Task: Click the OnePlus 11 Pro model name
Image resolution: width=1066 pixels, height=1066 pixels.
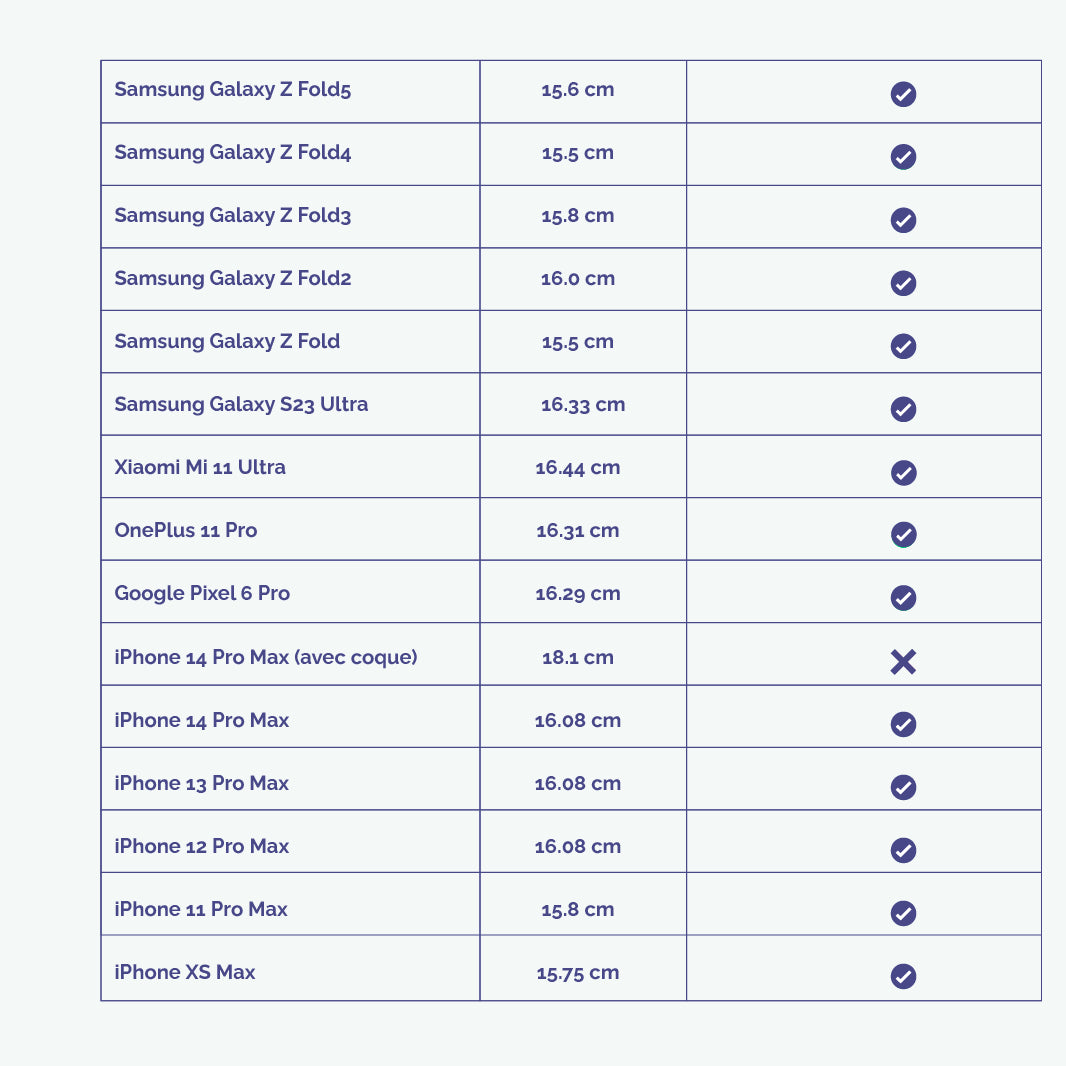Action: coord(186,531)
